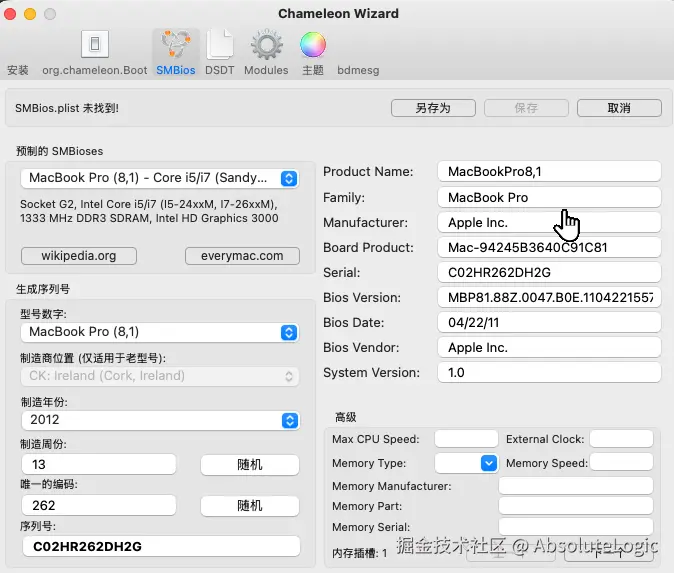
Task: Open the everymac.com link button
Action: [x=242, y=256]
